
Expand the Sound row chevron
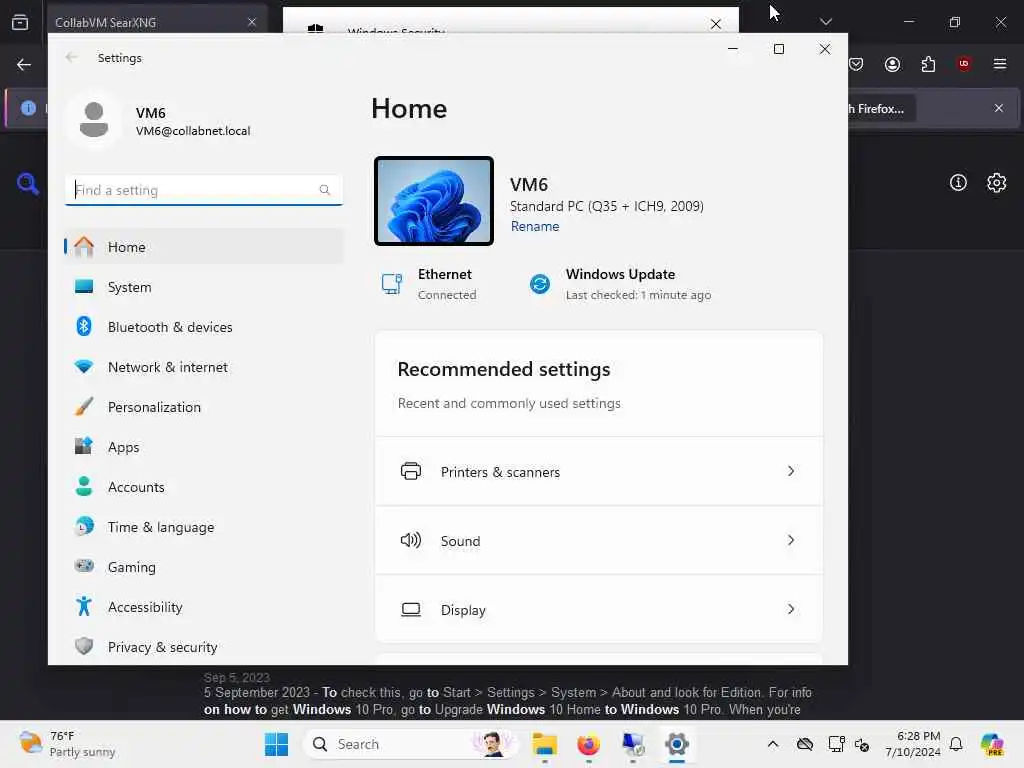click(791, 541)
